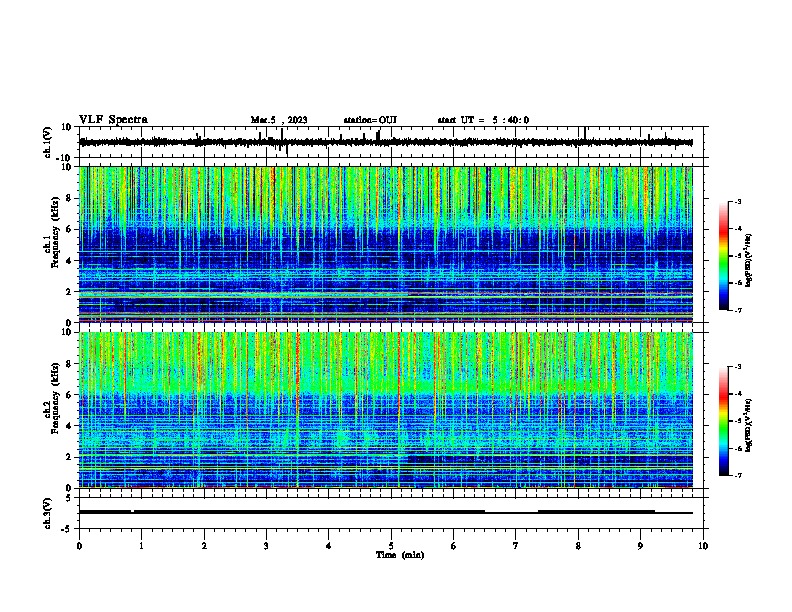This screenshot has width=792, height=612.
Task: Click the "ch.3(V)" axis label
Action: pos(47,513)
